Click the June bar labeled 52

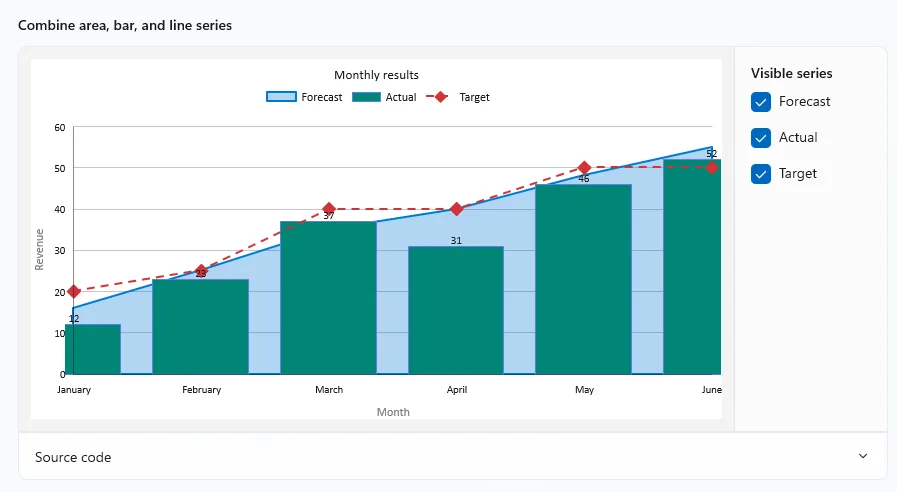(x=692, y=267)
